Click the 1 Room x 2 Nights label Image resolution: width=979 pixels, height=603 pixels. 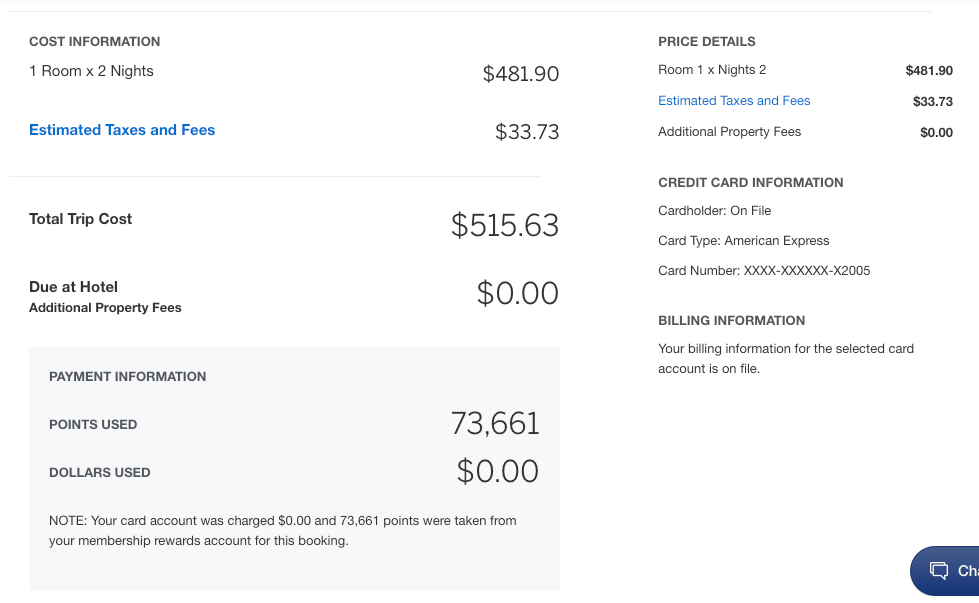pyautogui.click(x=91, y=71)
